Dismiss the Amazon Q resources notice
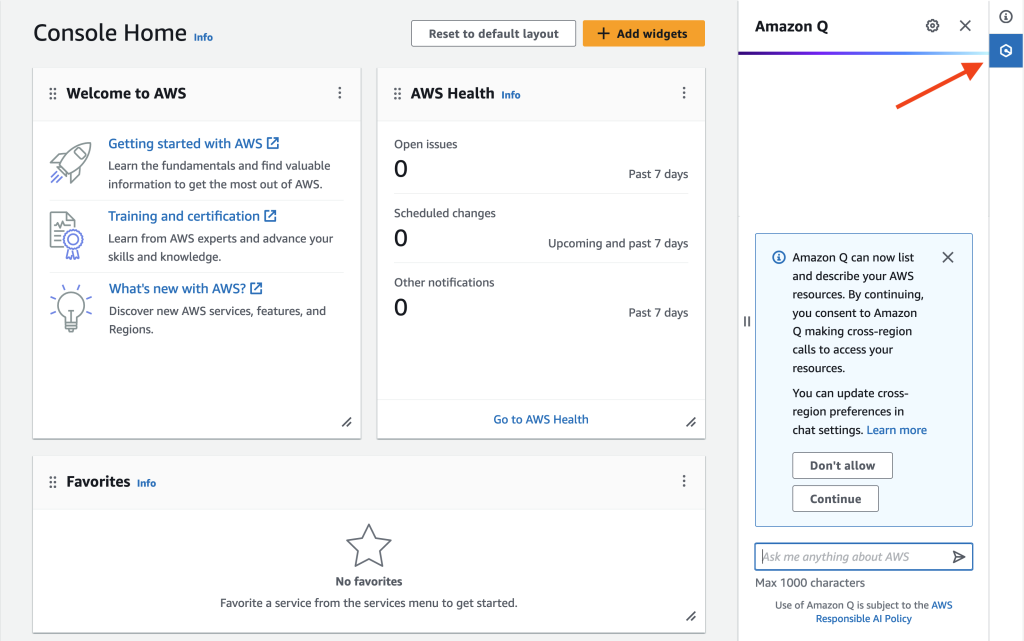The width and height of the screenshot is (1024, 641). 948,257
